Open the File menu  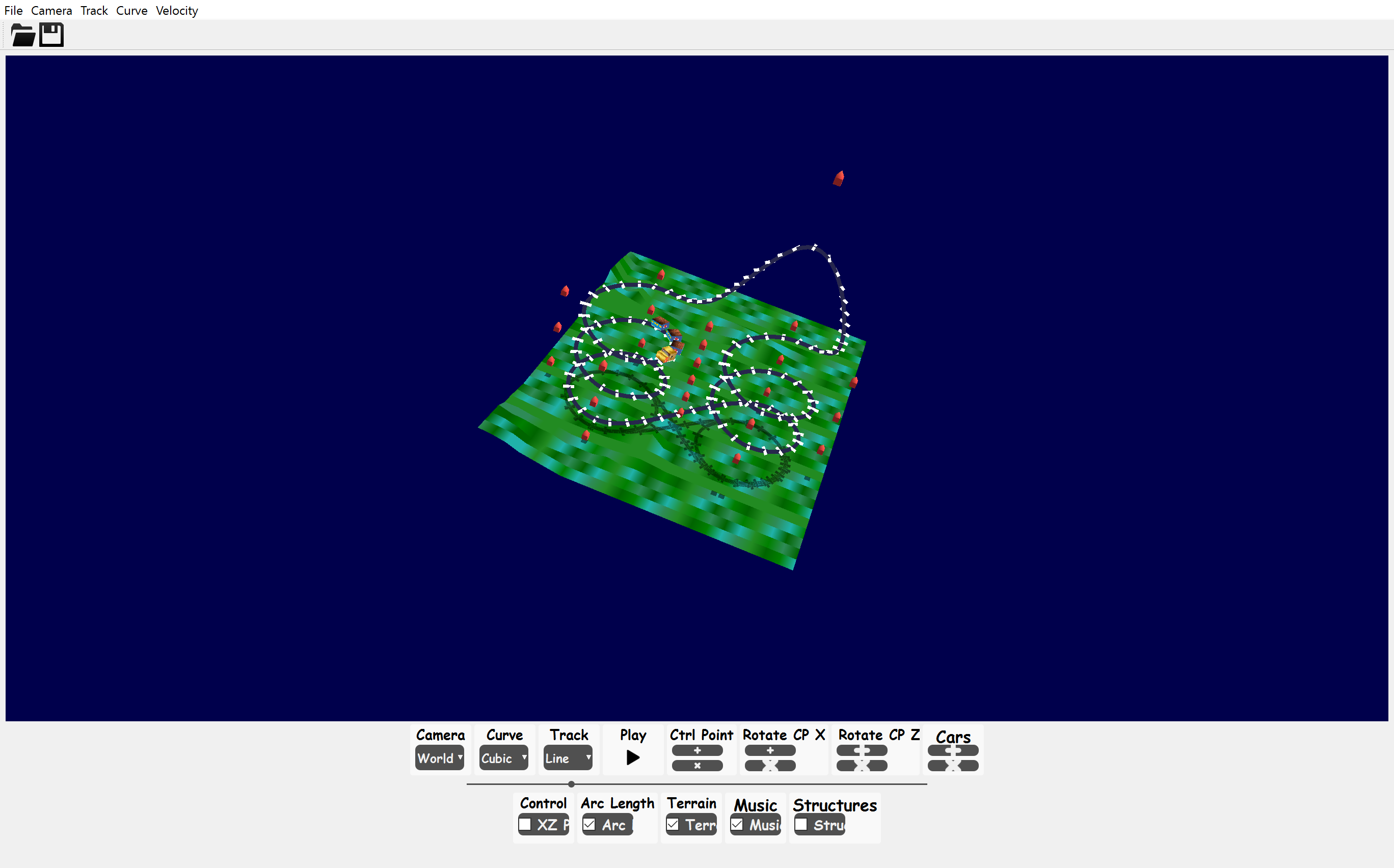tap(13, 10)
